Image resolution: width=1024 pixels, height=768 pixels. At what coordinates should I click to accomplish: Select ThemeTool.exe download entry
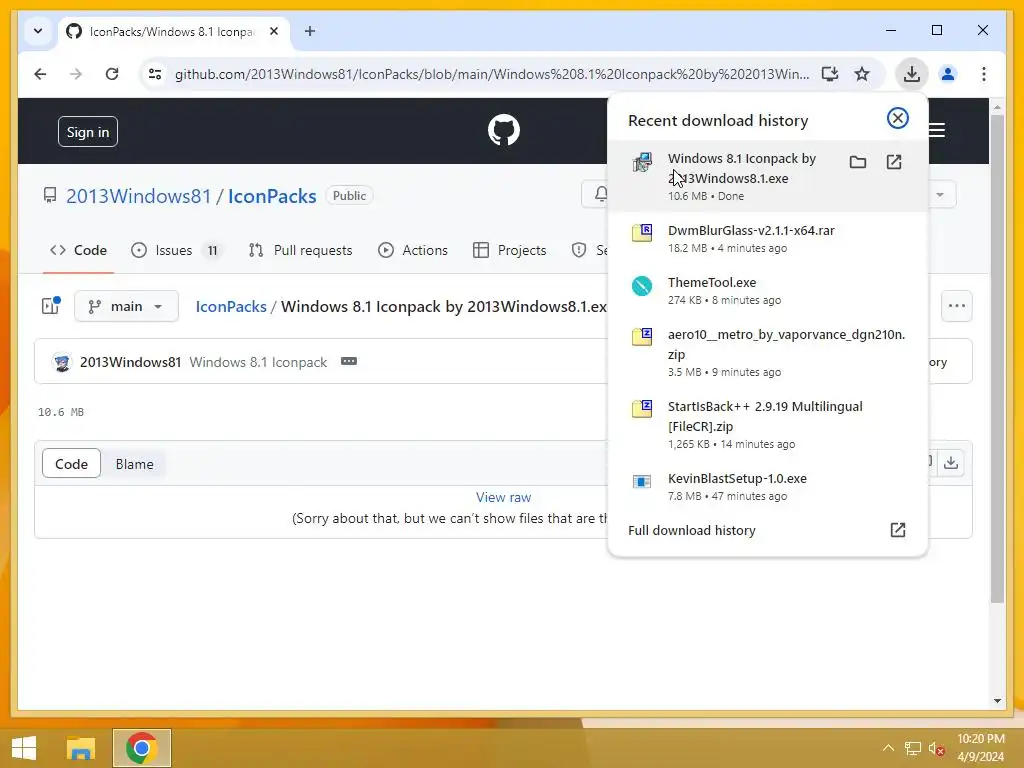(767, 291)
